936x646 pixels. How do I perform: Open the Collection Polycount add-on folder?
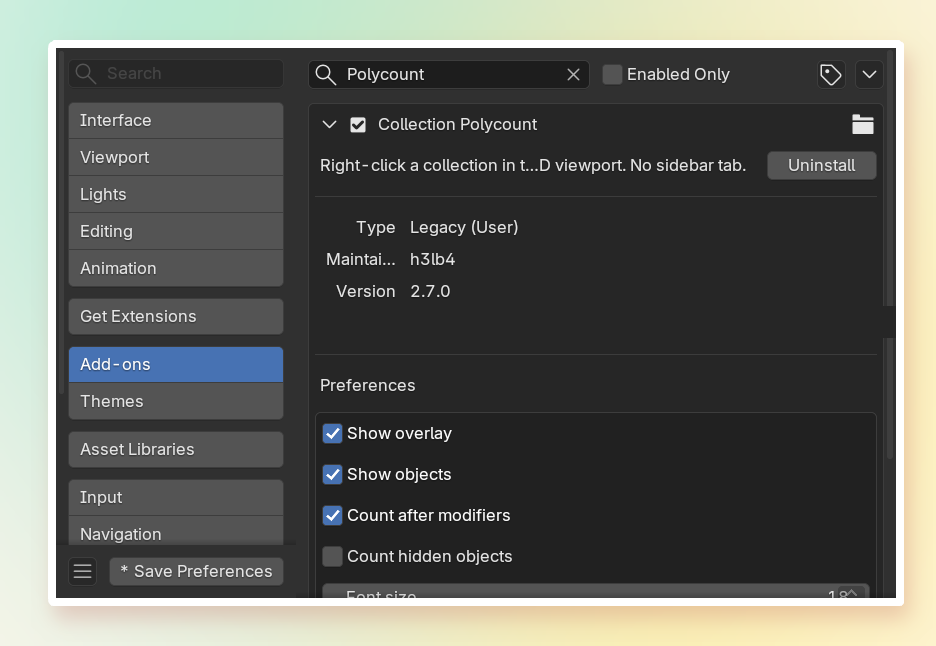click(863, 124)
